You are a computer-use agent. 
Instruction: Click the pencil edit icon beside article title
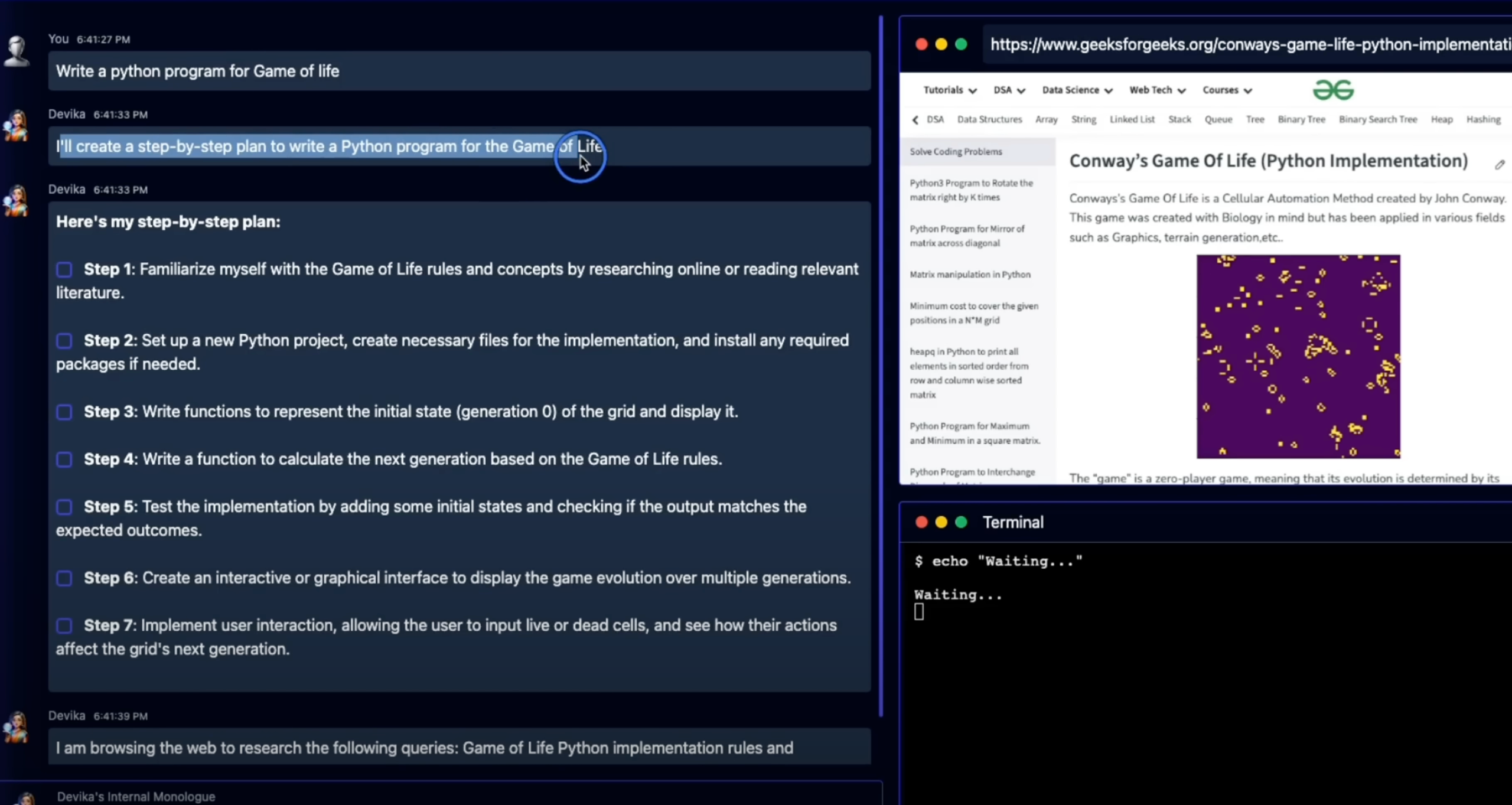(1499, 165)
